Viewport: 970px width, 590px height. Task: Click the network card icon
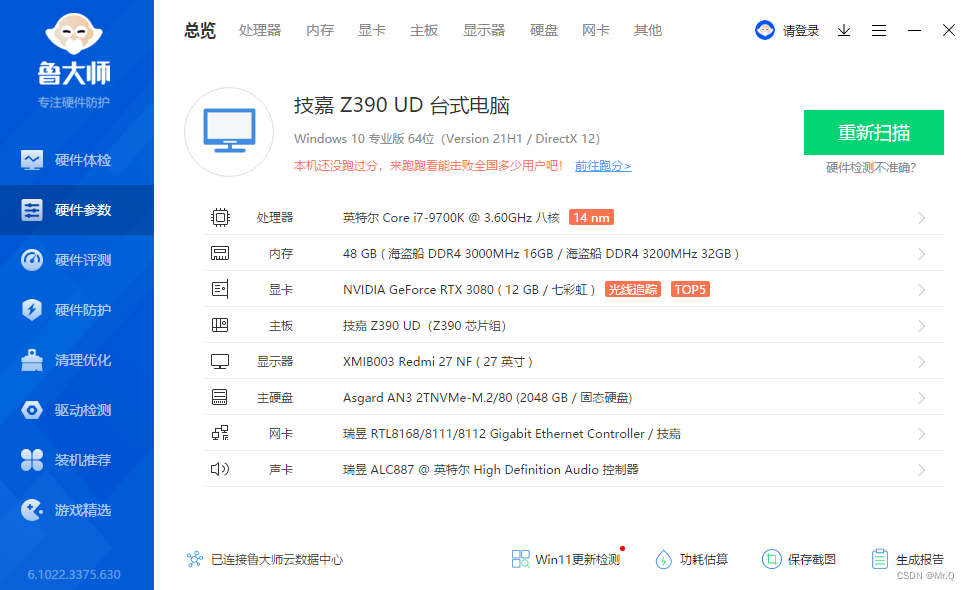click(220, 434)
